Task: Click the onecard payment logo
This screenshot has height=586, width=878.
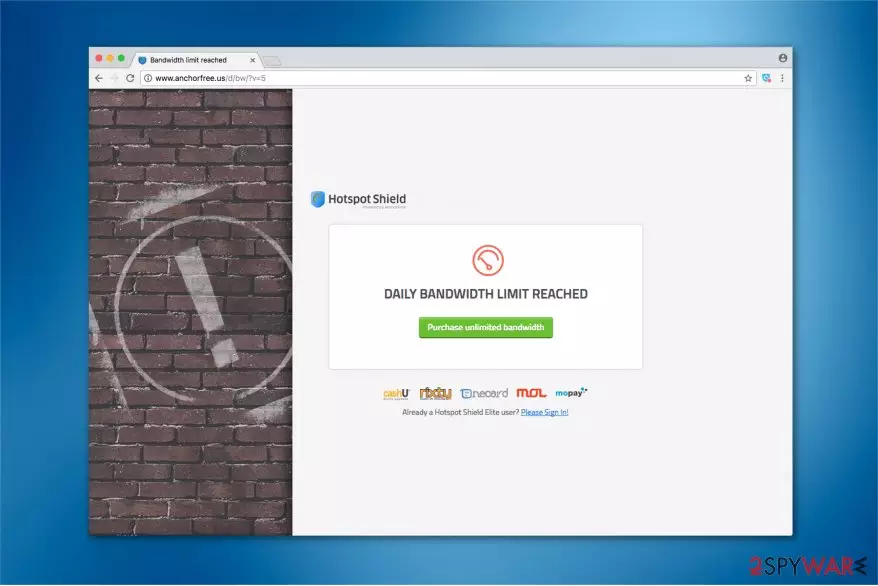Action: [x=484, y=393]
